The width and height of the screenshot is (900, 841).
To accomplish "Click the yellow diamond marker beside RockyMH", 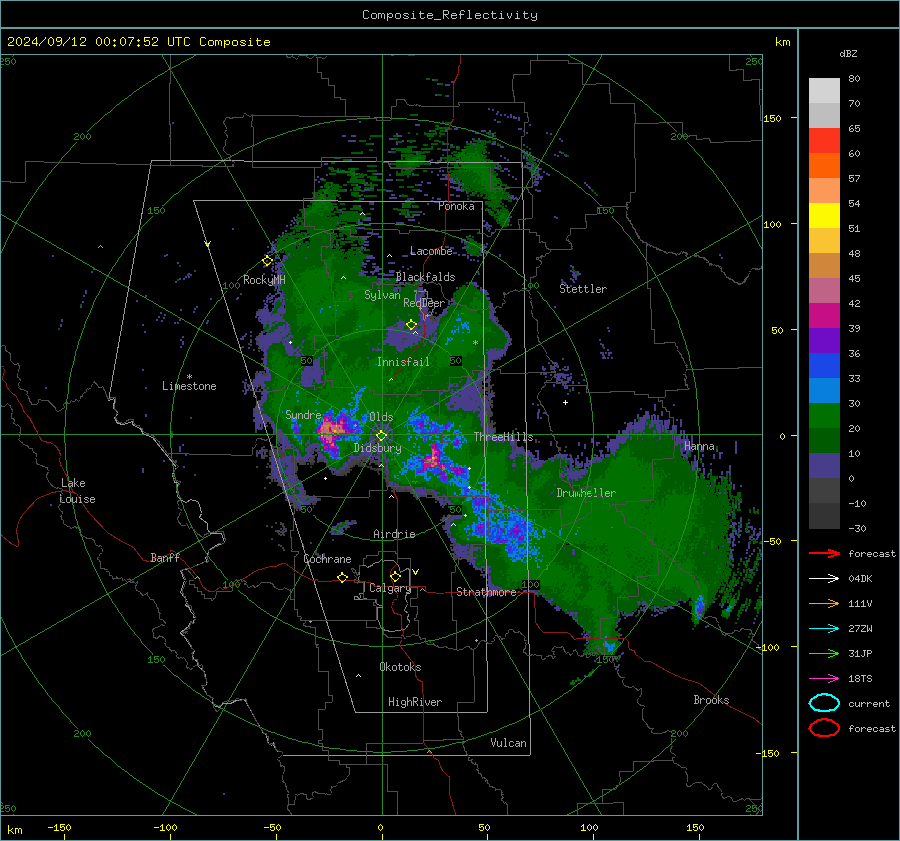I will 267,261.
